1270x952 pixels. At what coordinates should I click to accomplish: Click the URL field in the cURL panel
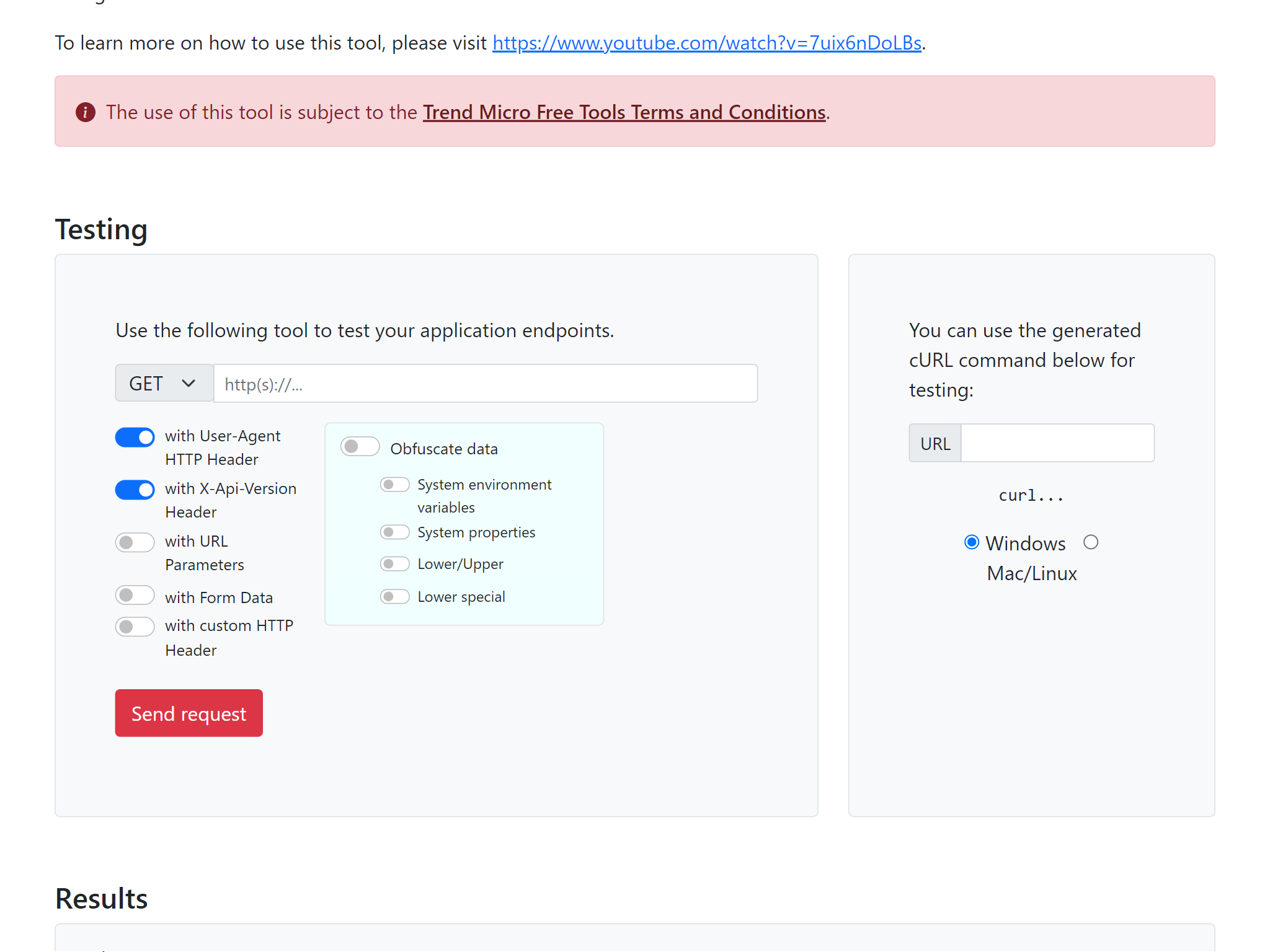(x=1057, y=443)
